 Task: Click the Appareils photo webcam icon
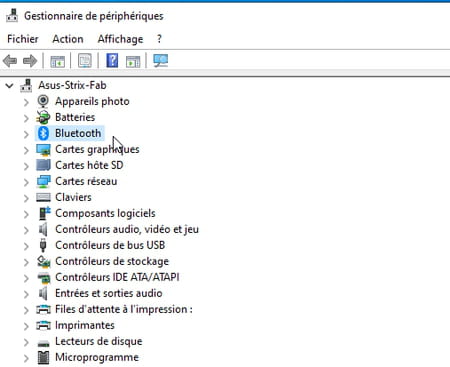[43, 101]
